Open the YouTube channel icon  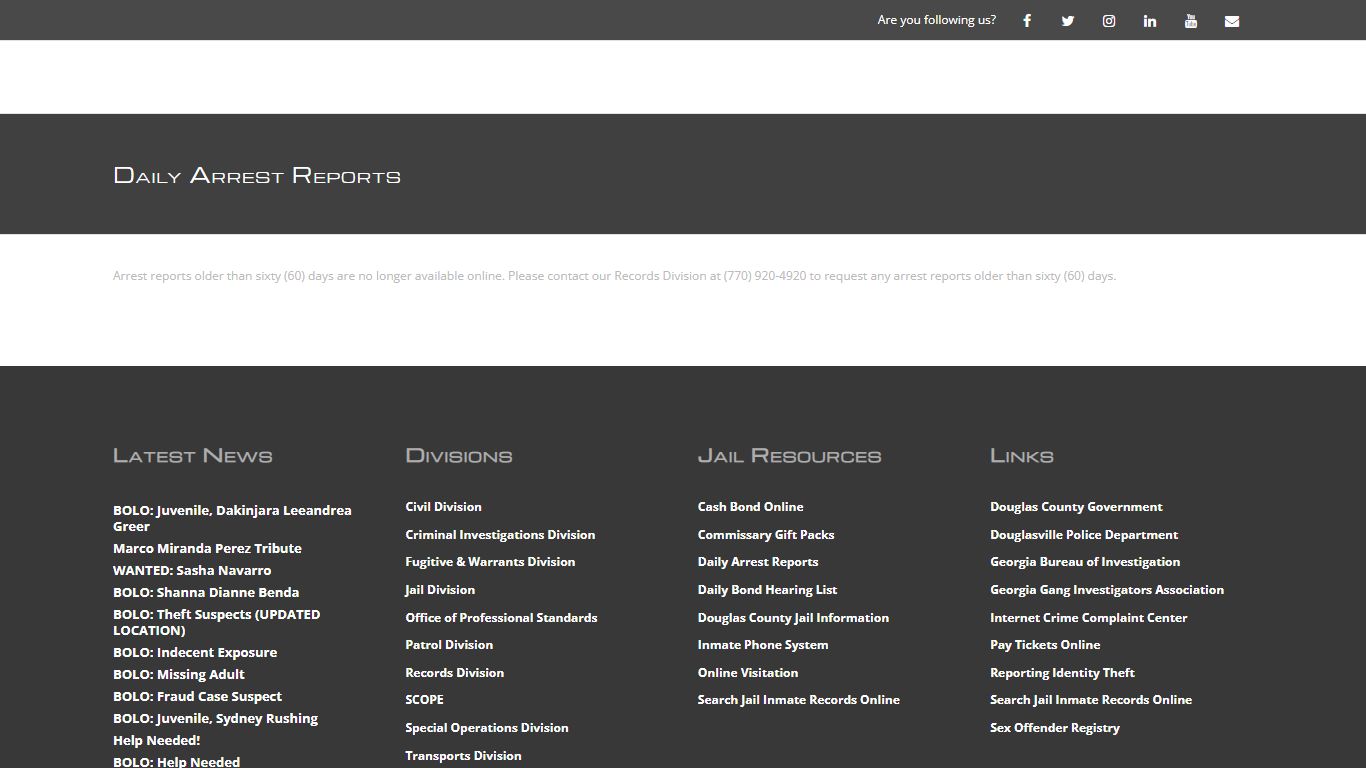tap(1191, 20)
